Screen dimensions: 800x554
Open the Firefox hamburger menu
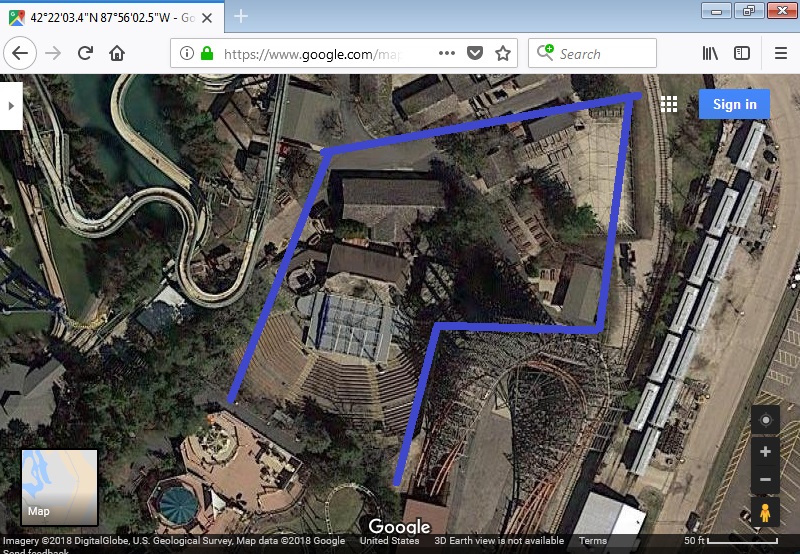[x=781, y=53]
